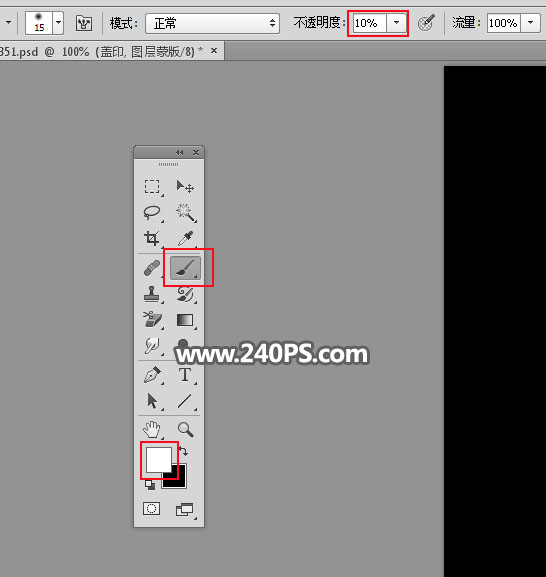Select the Path Selection tool
The width and height of the screenshot is (546, 577).
(152, 401)
